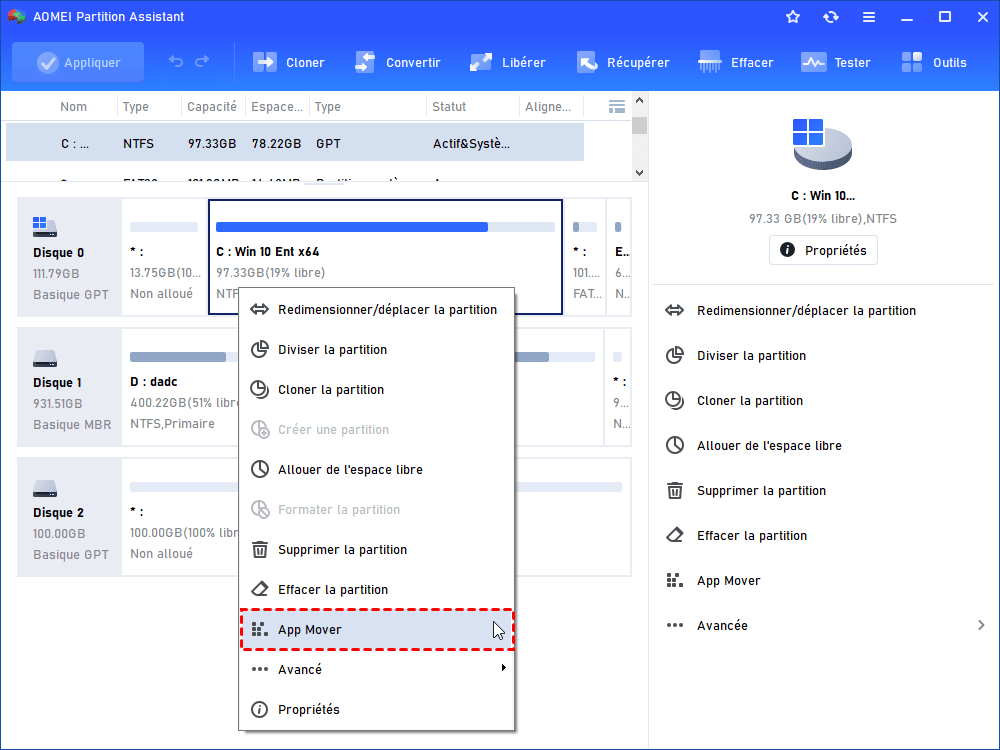Click the three dots icon beside Avancée

pyautogui.click(x=675, y=626)
